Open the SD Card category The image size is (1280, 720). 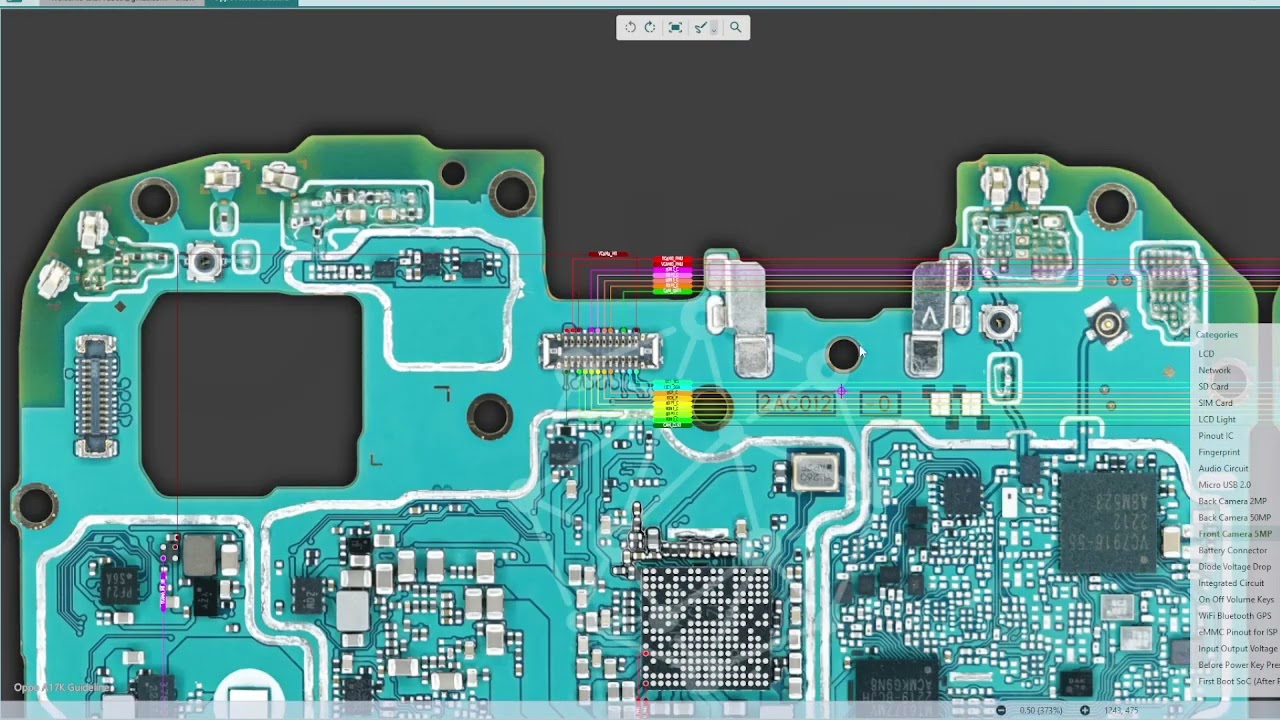(1213, 387)
